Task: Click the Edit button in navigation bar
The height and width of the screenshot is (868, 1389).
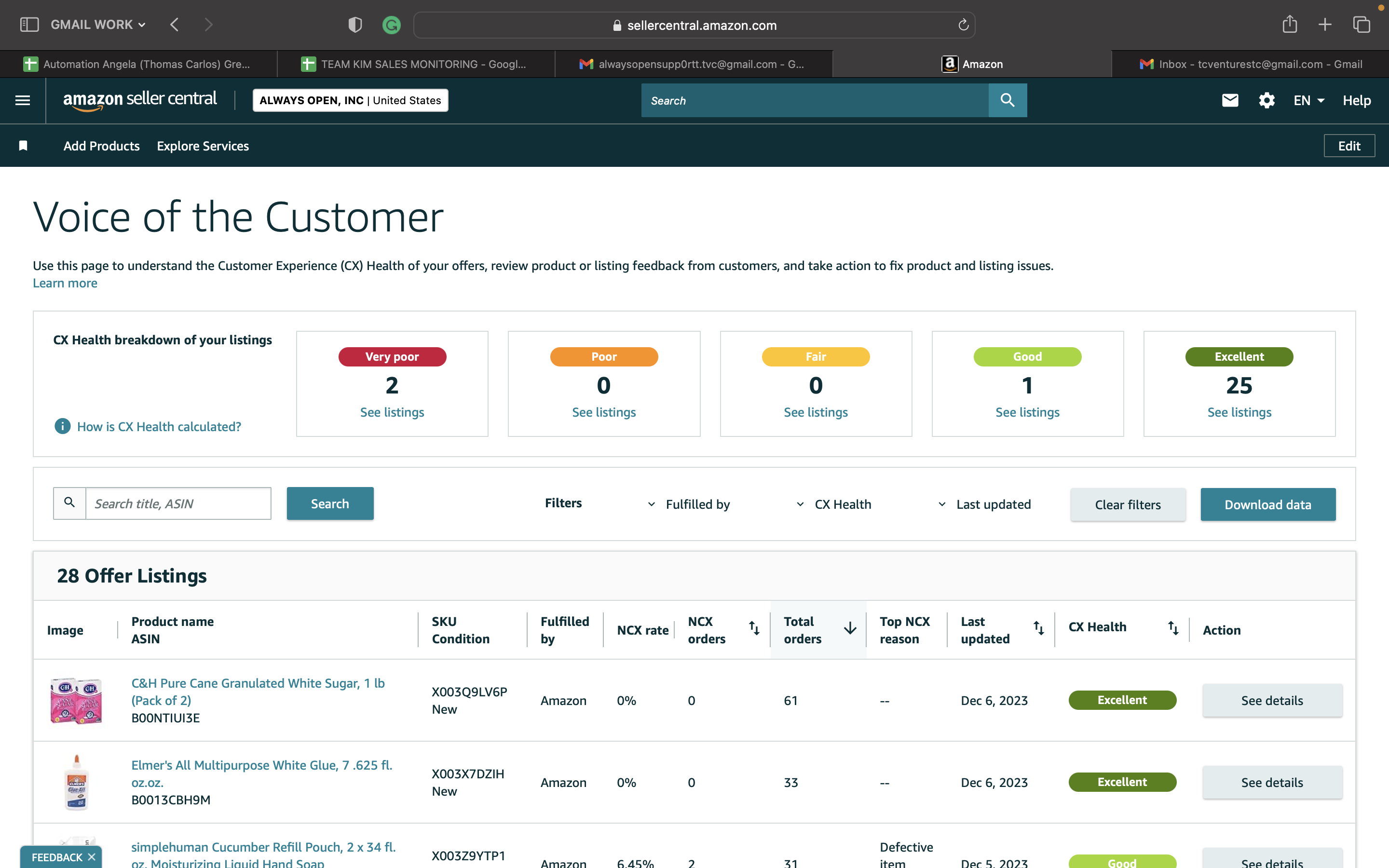Action: (1349, 146)
